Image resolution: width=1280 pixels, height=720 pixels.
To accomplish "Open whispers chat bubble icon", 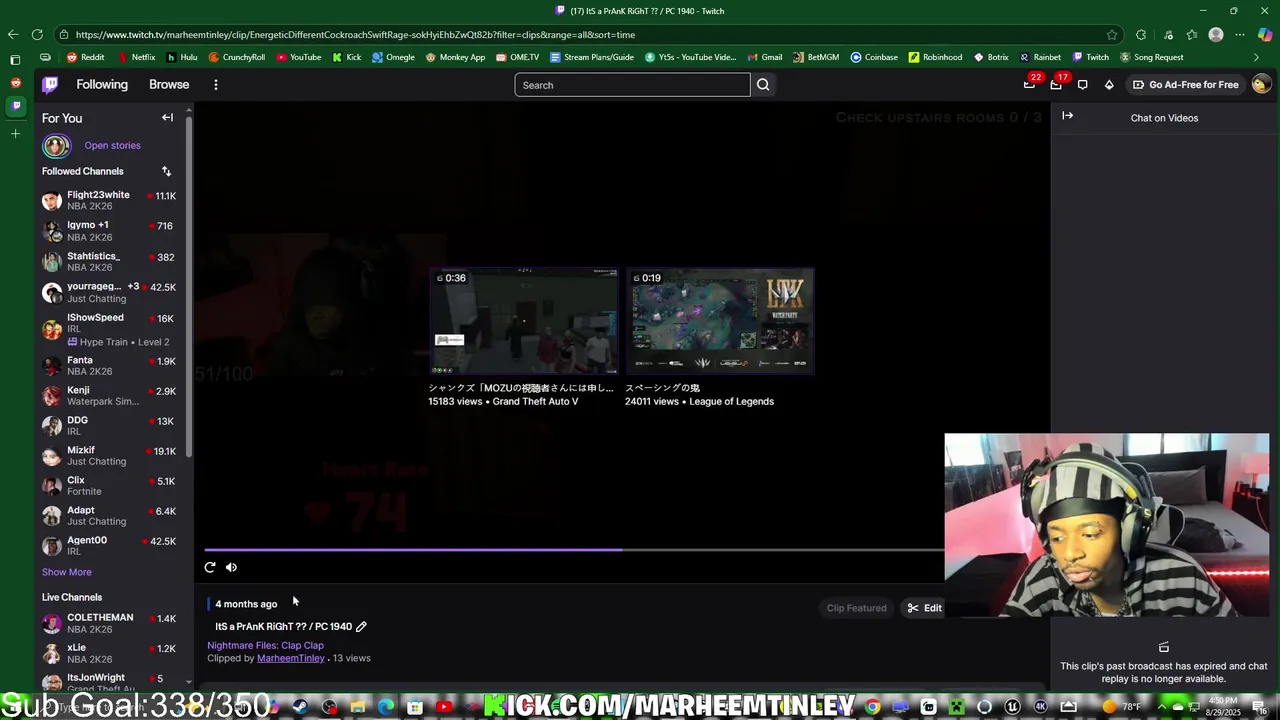I will 1083,85.
